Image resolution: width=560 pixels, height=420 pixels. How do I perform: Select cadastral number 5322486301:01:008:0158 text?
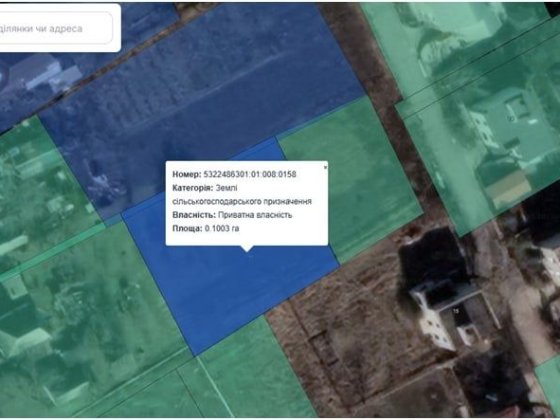click(250, 174)
